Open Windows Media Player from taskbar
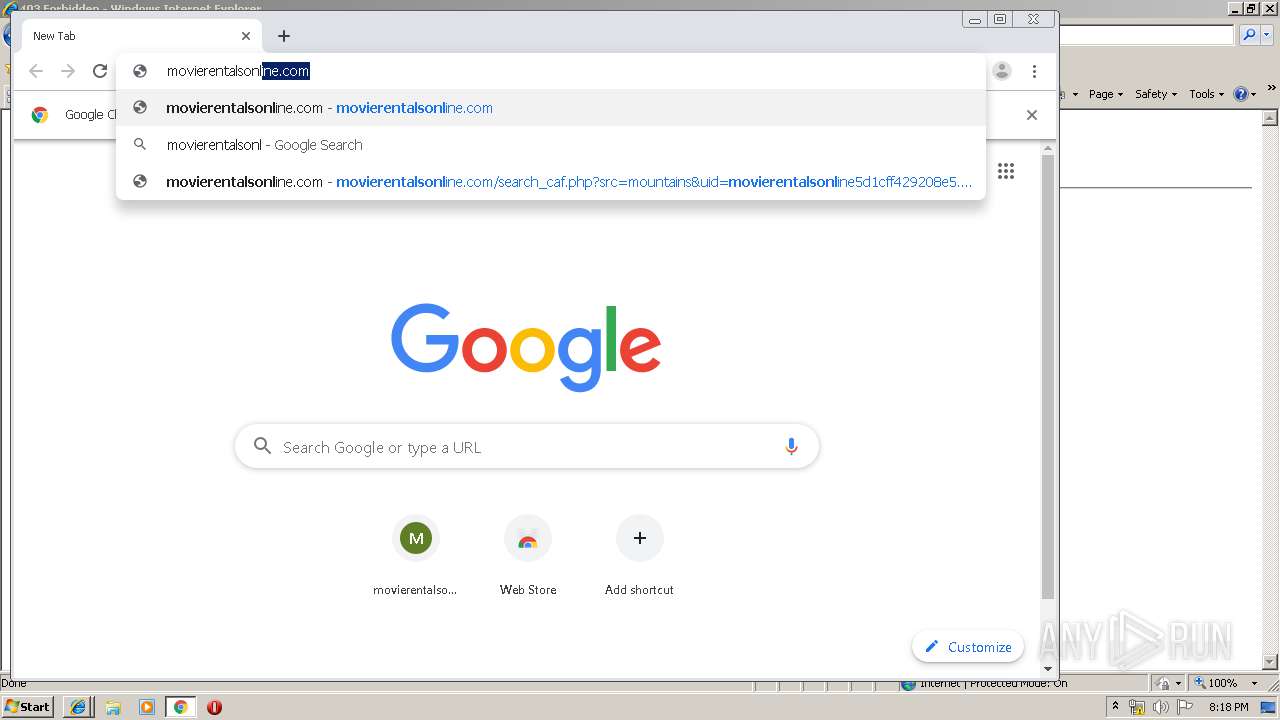Image resolution: width=1280 pixels, height=720 pixels. (147, 707)
